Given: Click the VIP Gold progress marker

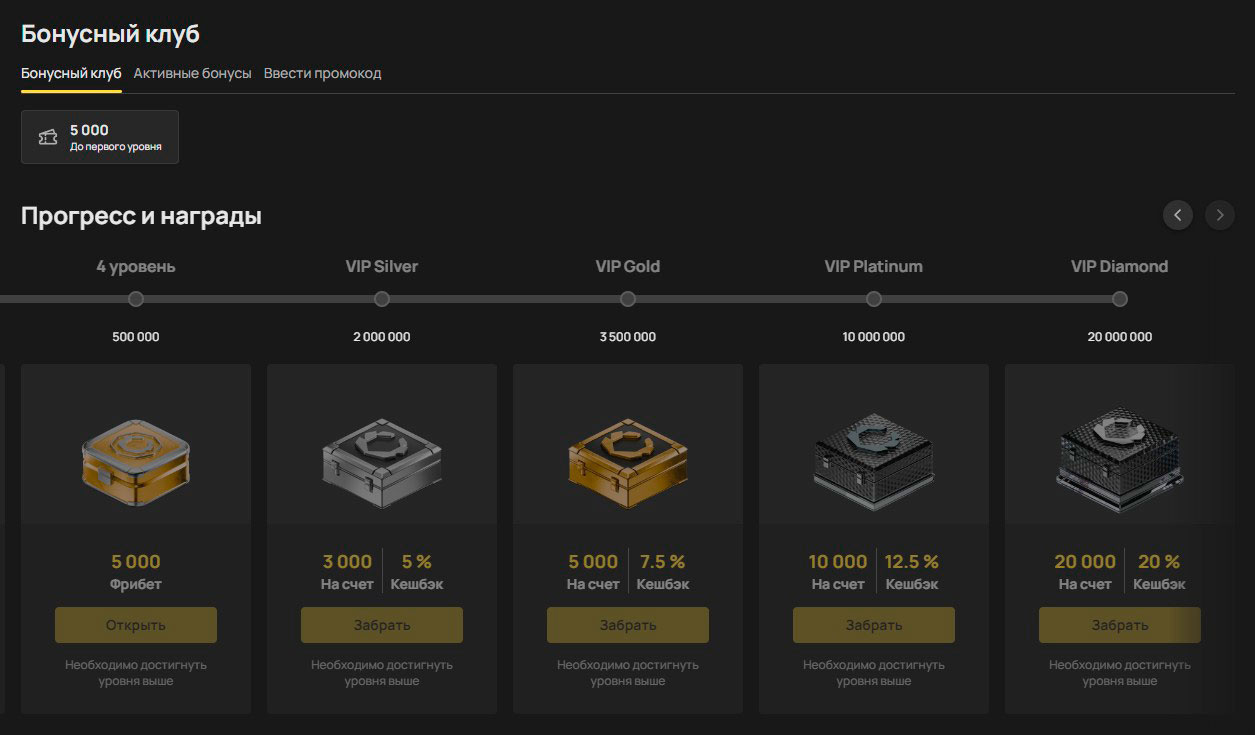Looking at the screenshot, I should 628,299.
